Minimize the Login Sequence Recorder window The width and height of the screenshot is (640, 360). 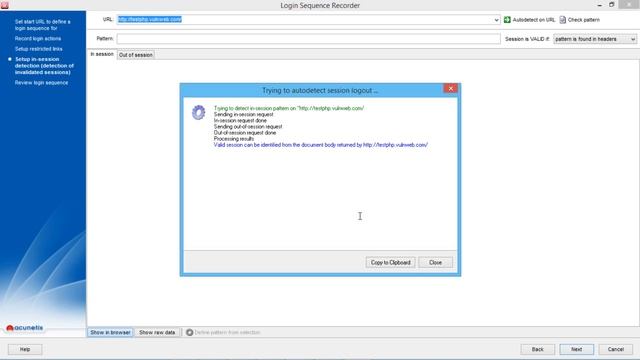[600, 5]
